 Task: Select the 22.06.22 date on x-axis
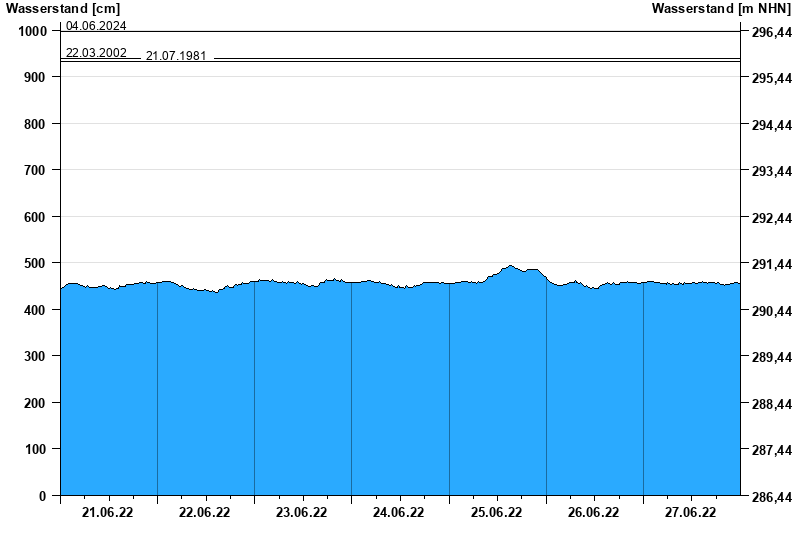(x=205, y=513)
